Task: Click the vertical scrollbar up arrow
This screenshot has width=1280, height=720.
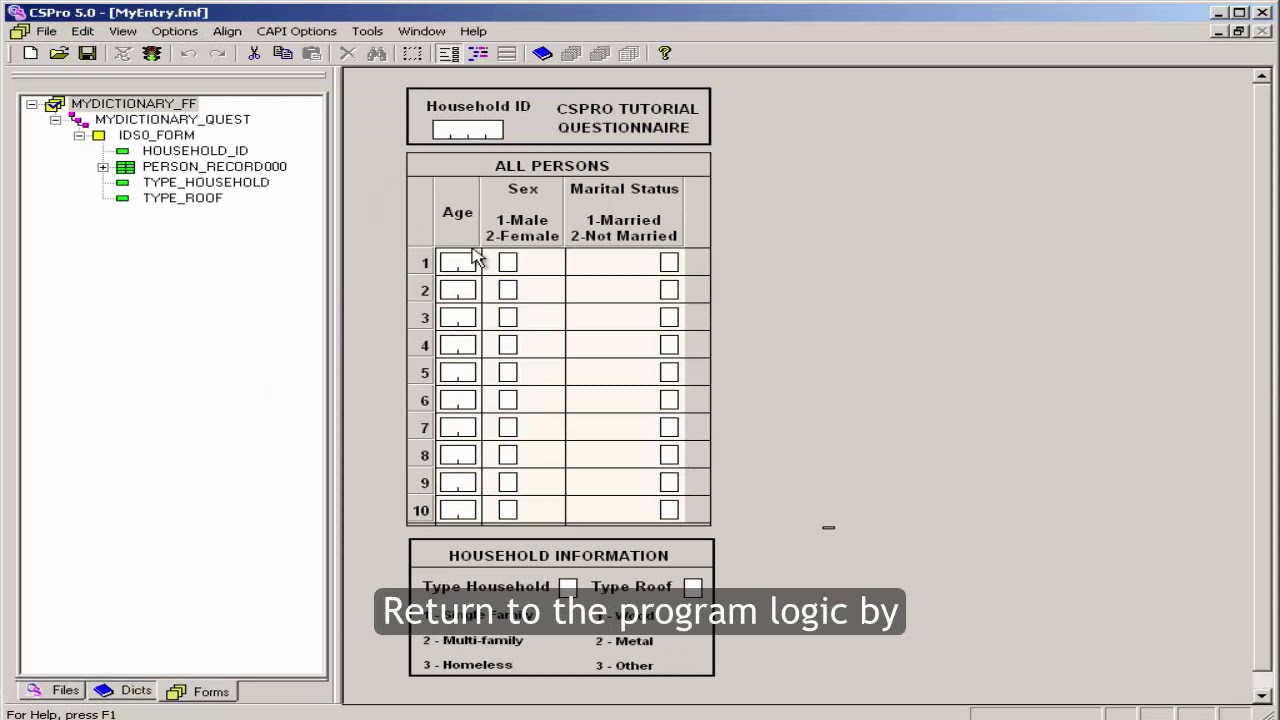Action: point(1262,76)
